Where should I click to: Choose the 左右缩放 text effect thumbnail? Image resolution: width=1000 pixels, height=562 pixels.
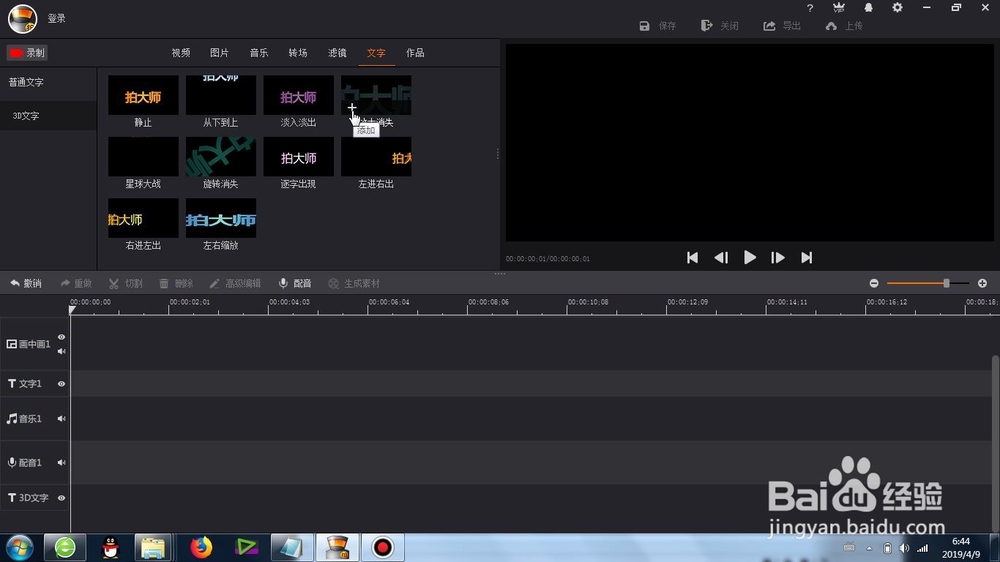(x=221, y=218)
